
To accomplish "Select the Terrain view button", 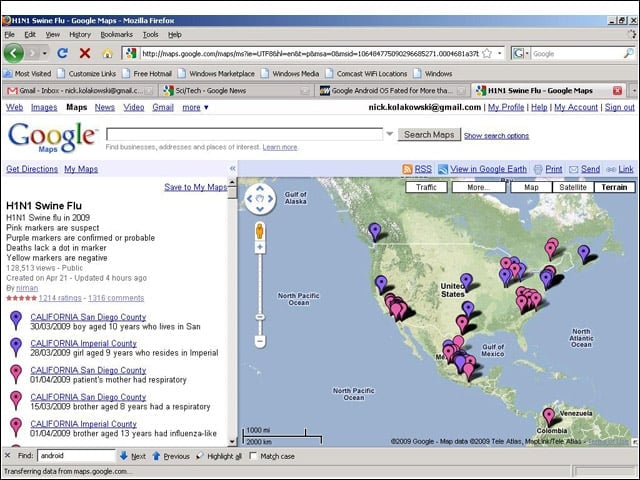I will (614, 187).
